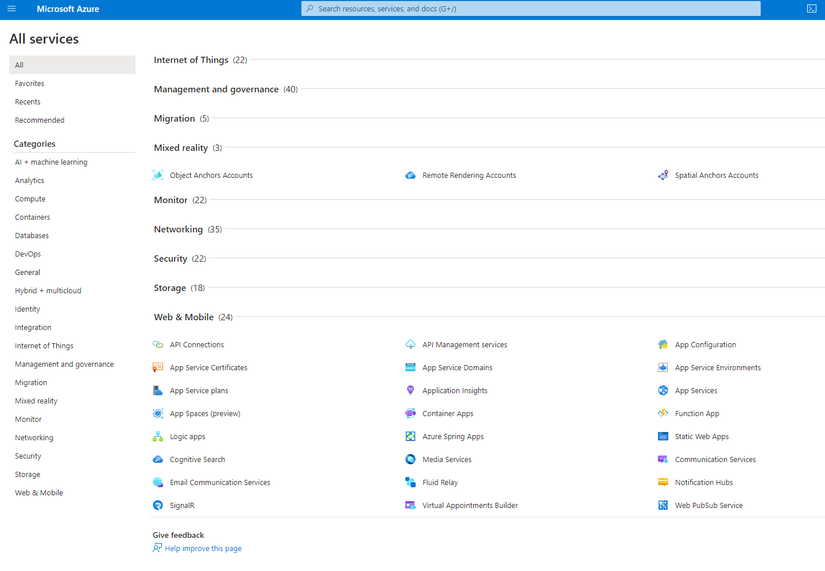Click the Application Insights bulb icon
The width and height of the screenshot is (825, 571).
pos(410,390)
